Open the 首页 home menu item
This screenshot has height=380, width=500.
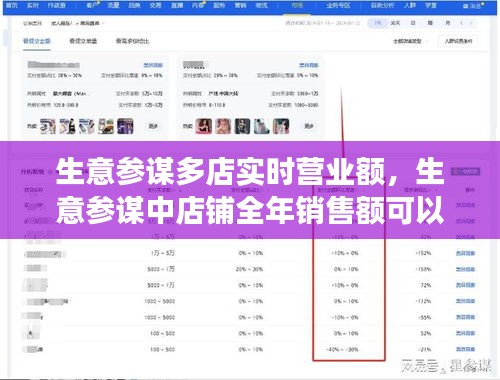click(x=11, y=5)
